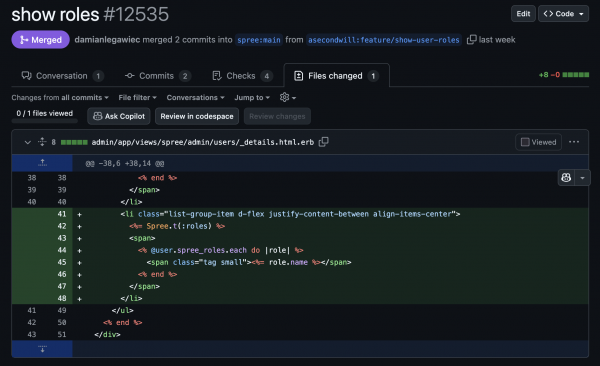Click the add-comment plus on line 41
The height and width of the screenshot is (366, 600).
(80, 214)
